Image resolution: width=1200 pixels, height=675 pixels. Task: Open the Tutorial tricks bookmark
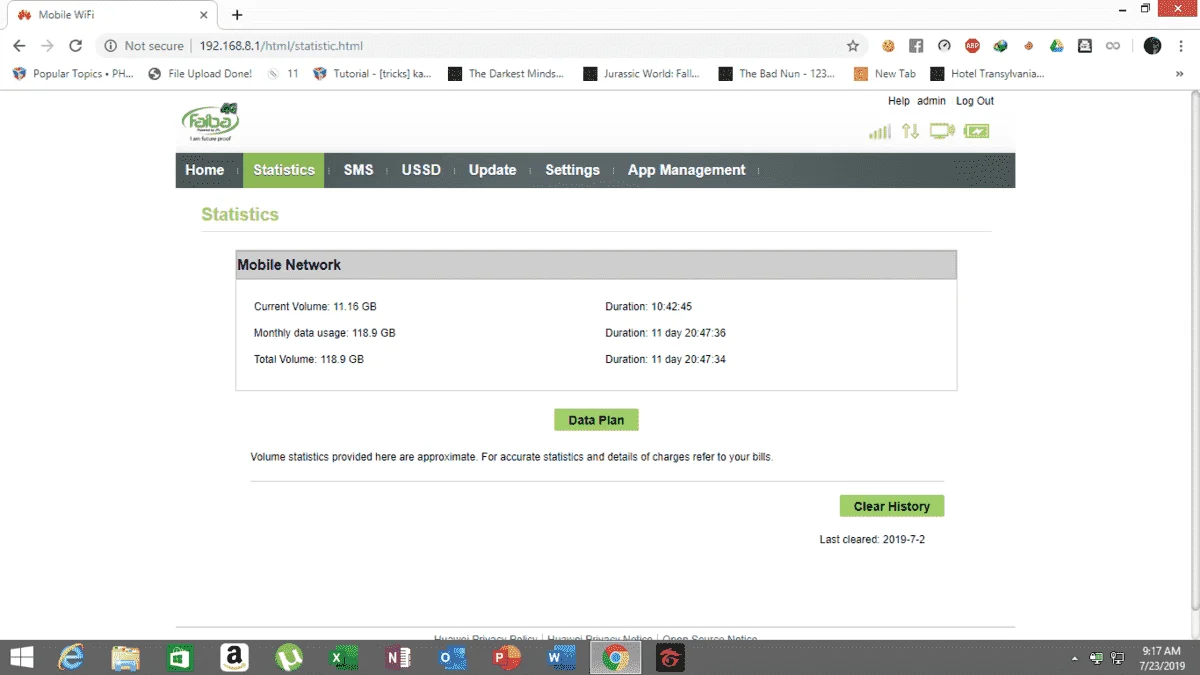click(373, 74)
